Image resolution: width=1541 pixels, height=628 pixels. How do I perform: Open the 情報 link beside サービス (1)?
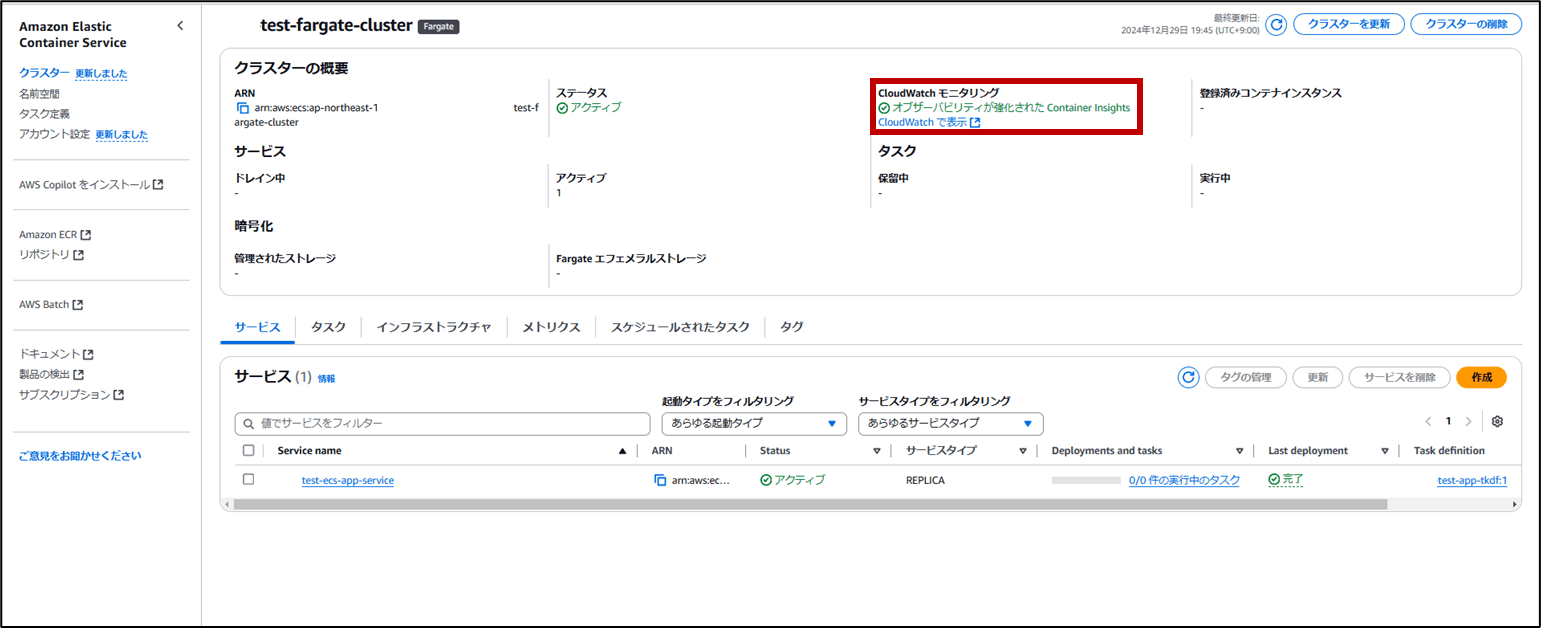327,379
